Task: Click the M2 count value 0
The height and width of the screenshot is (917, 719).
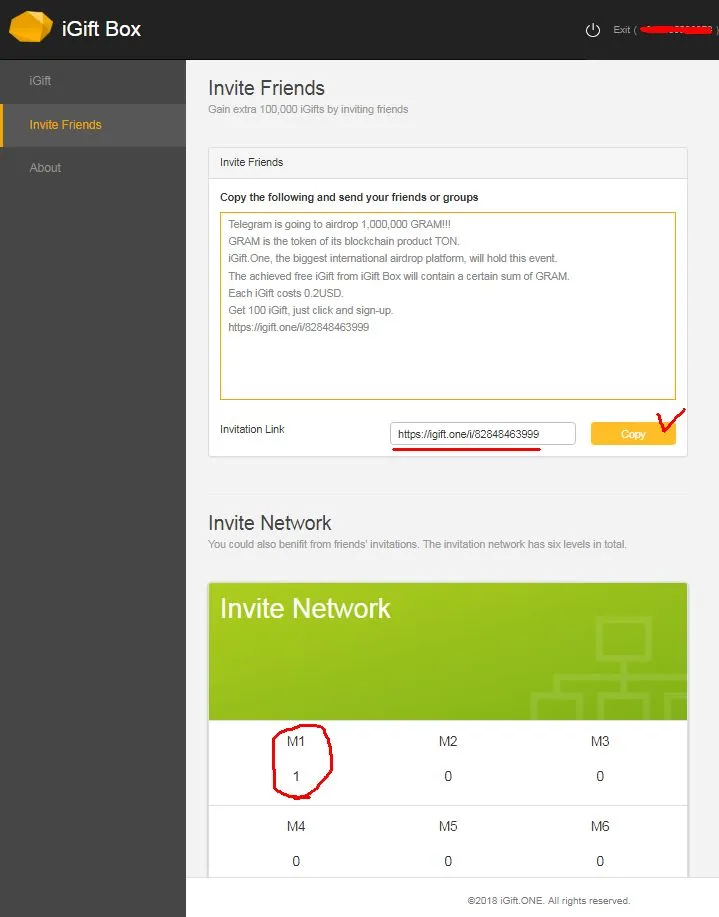Action: [x=448, y=776]
